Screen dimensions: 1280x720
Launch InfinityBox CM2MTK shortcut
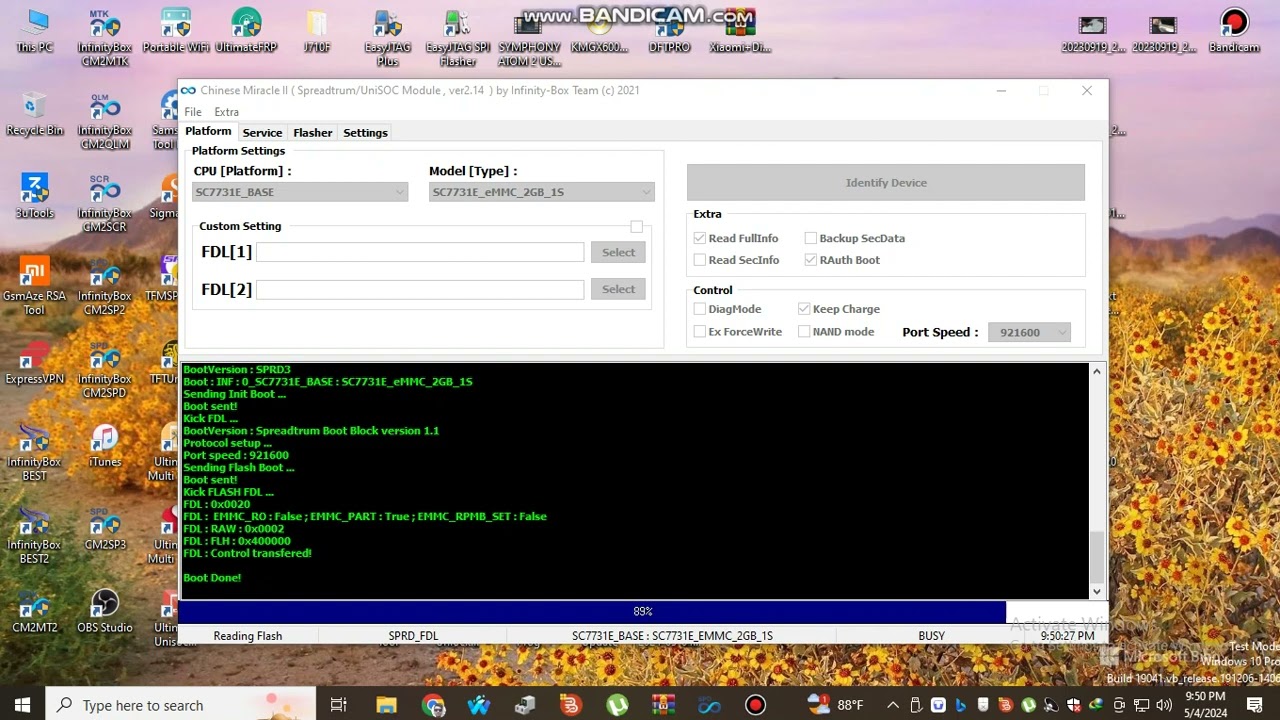point(104,38)
